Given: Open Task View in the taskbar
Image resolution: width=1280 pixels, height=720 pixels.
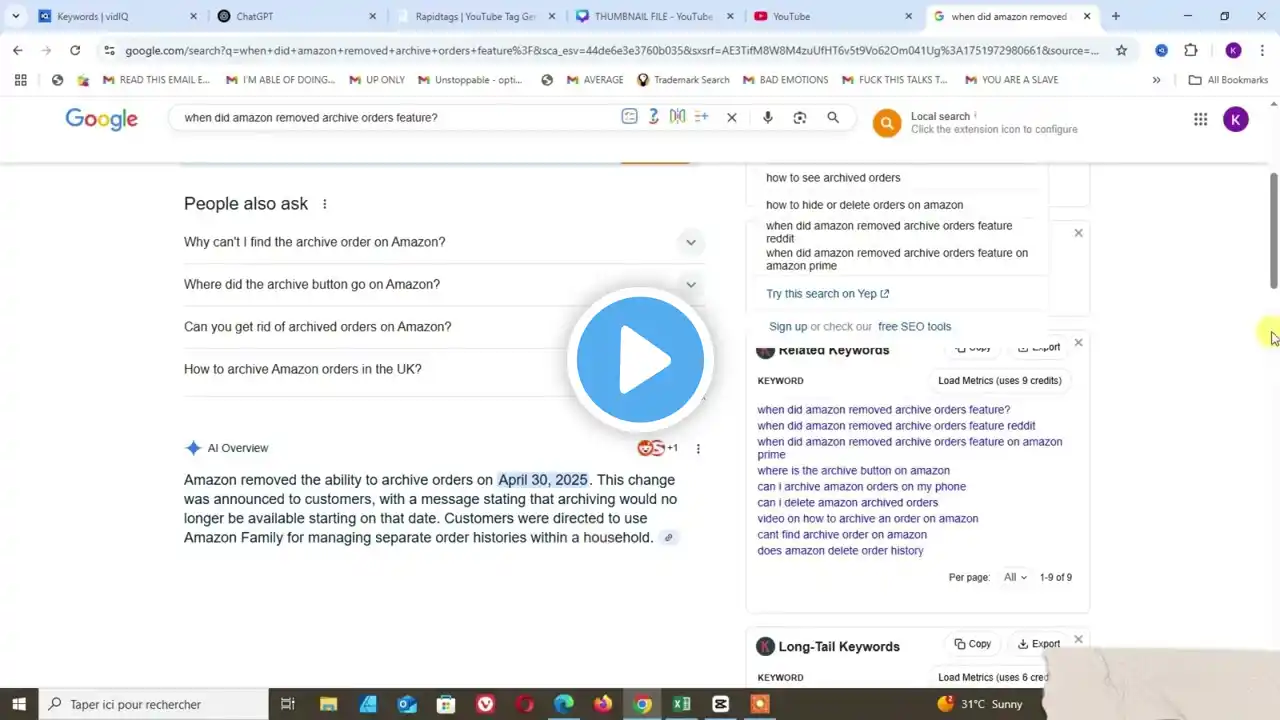Looking at the screenshot, I should pyautogui.click(x=288, y=704).
